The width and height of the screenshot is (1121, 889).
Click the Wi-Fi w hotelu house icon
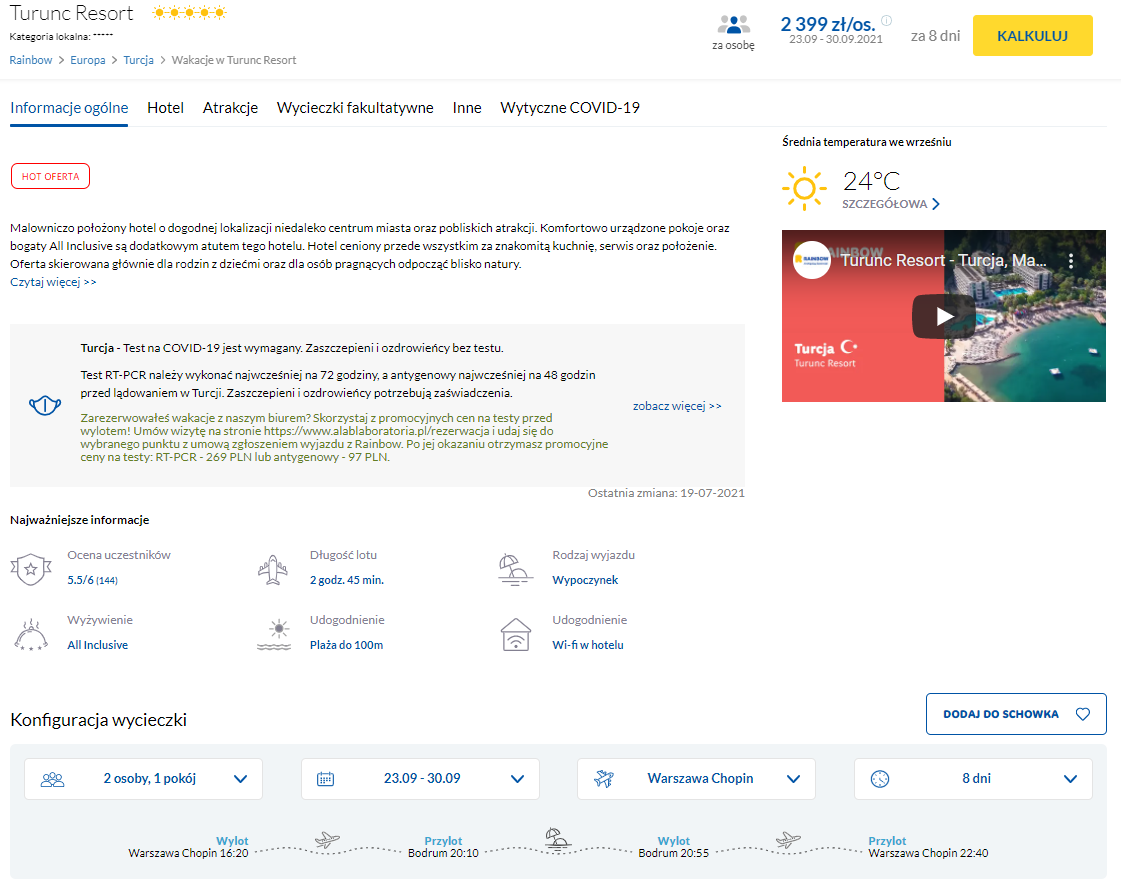(x=515, y=633)
